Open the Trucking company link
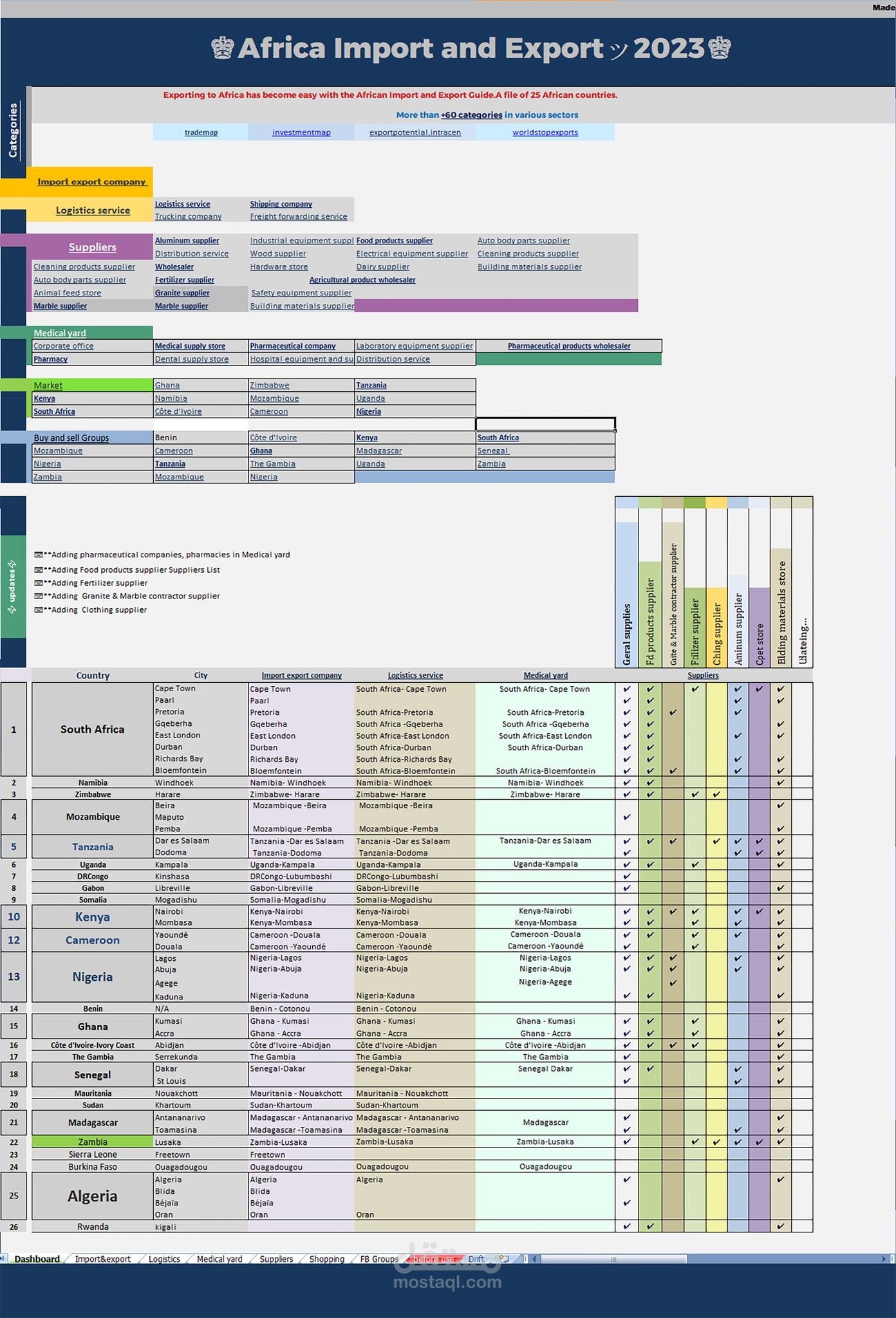Screen dimensions: 896x1318 point(188,216)
